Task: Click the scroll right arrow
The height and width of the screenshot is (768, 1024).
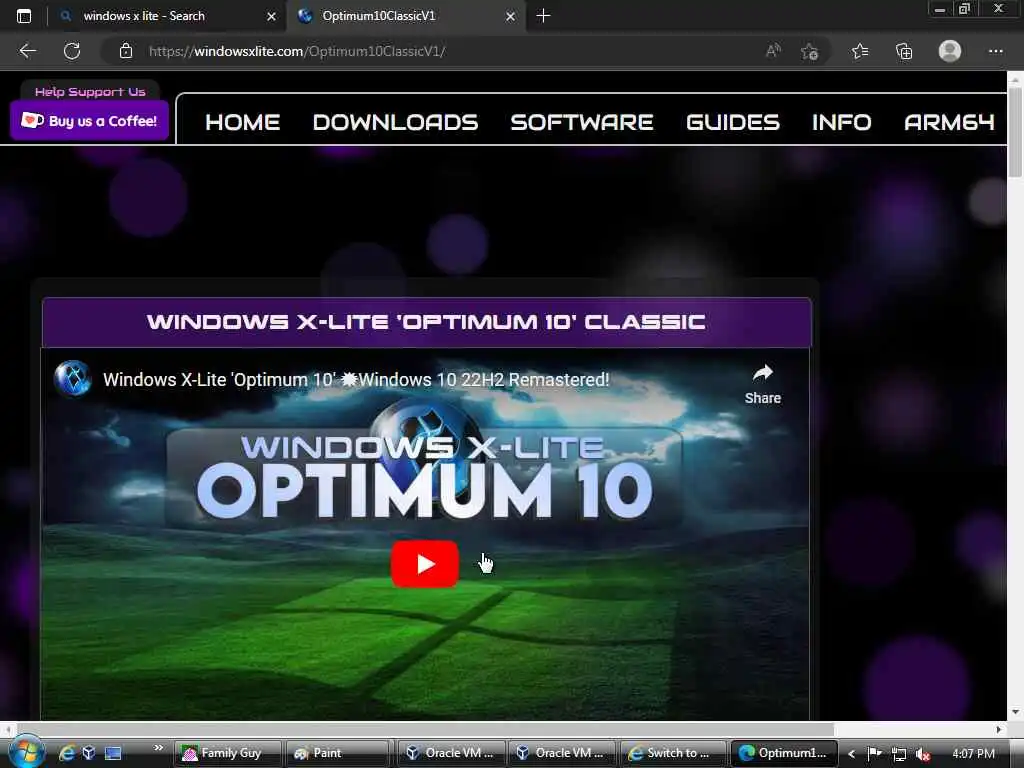Action: click(999, 729)
